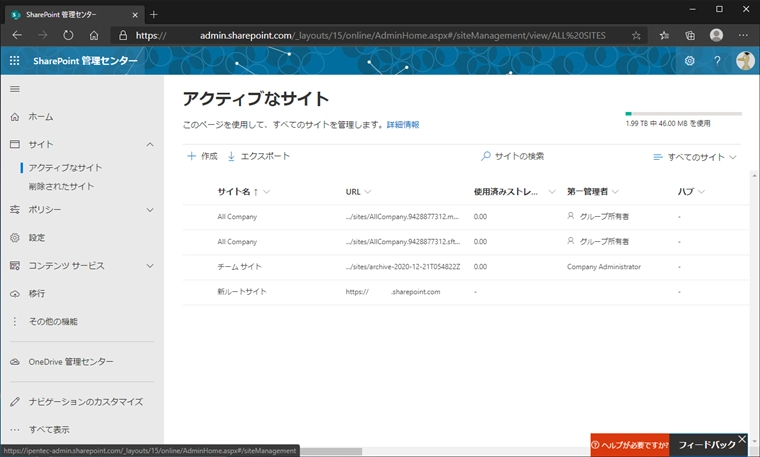Open a new browser tab with plus
The width and height of the screenshot is (760, 457).
click(x=154, y=15)
